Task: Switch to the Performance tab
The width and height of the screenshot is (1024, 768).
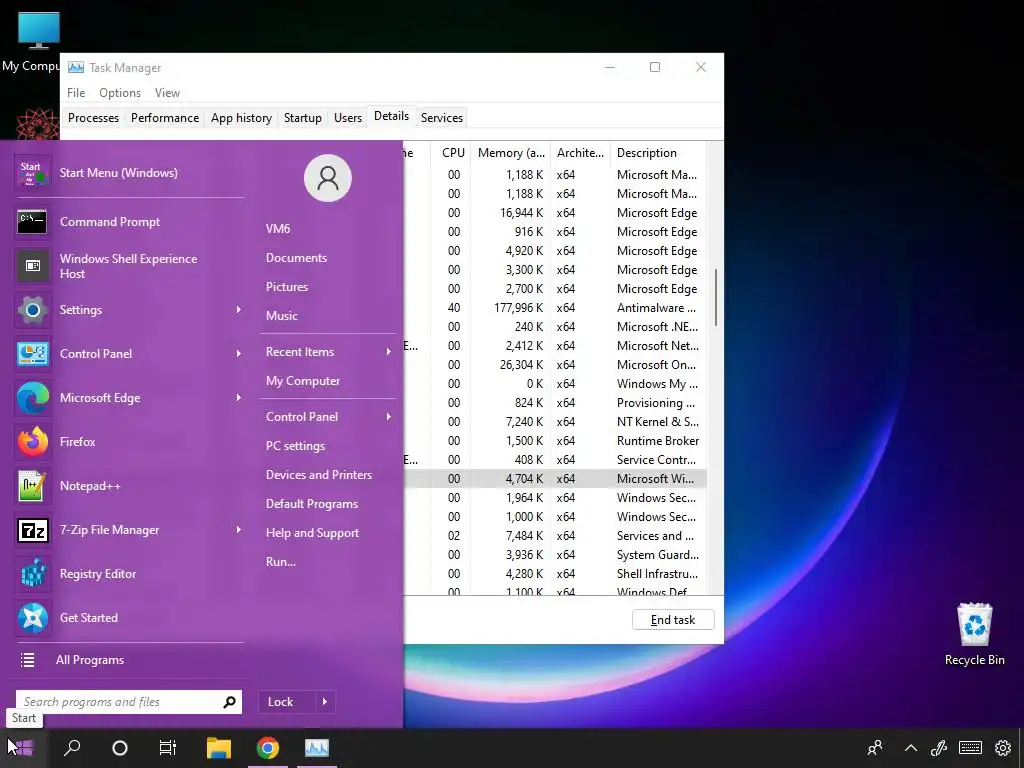Action: pos(165,118)
